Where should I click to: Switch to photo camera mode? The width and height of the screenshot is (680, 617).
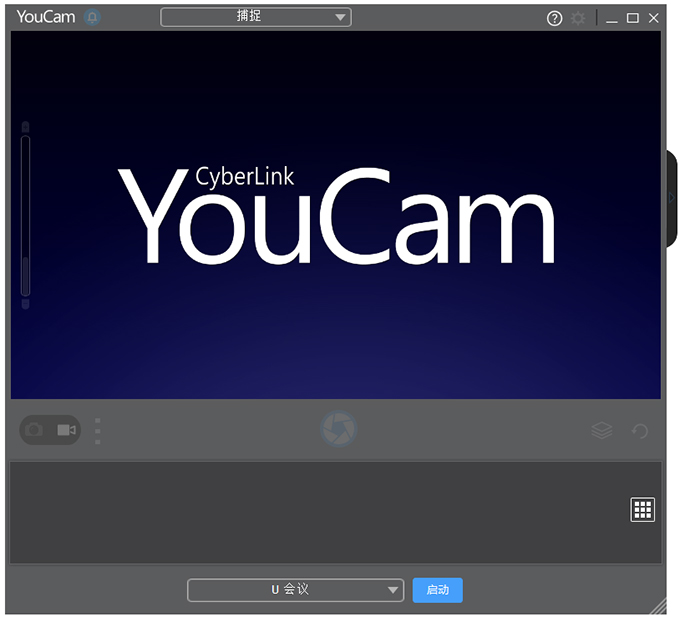pyautogui.click(x=34, y=430)
